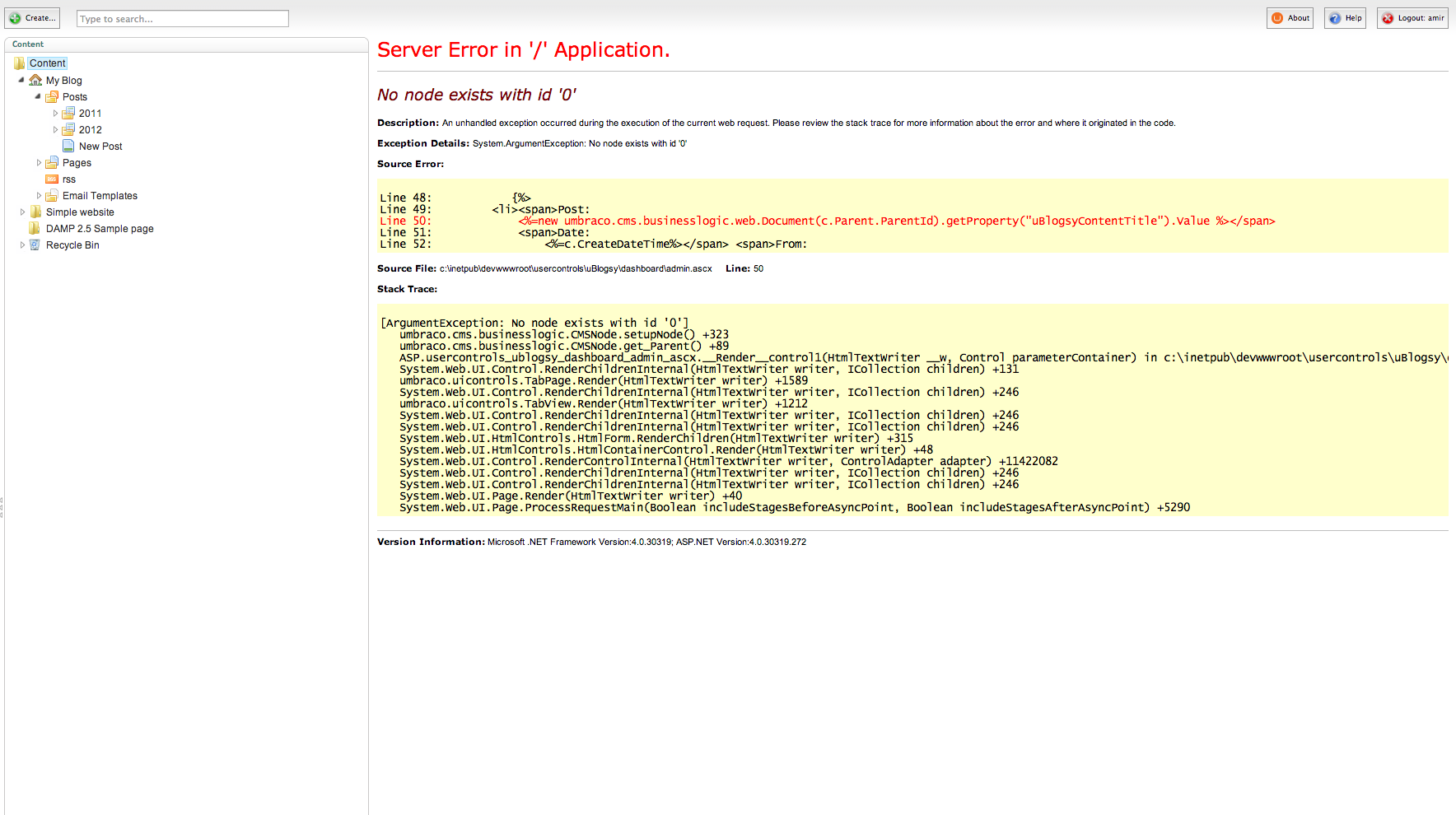The height and width of the screenshot is (815, 1456).
Task: Select the Recycle Bin node
Action: 72,245
